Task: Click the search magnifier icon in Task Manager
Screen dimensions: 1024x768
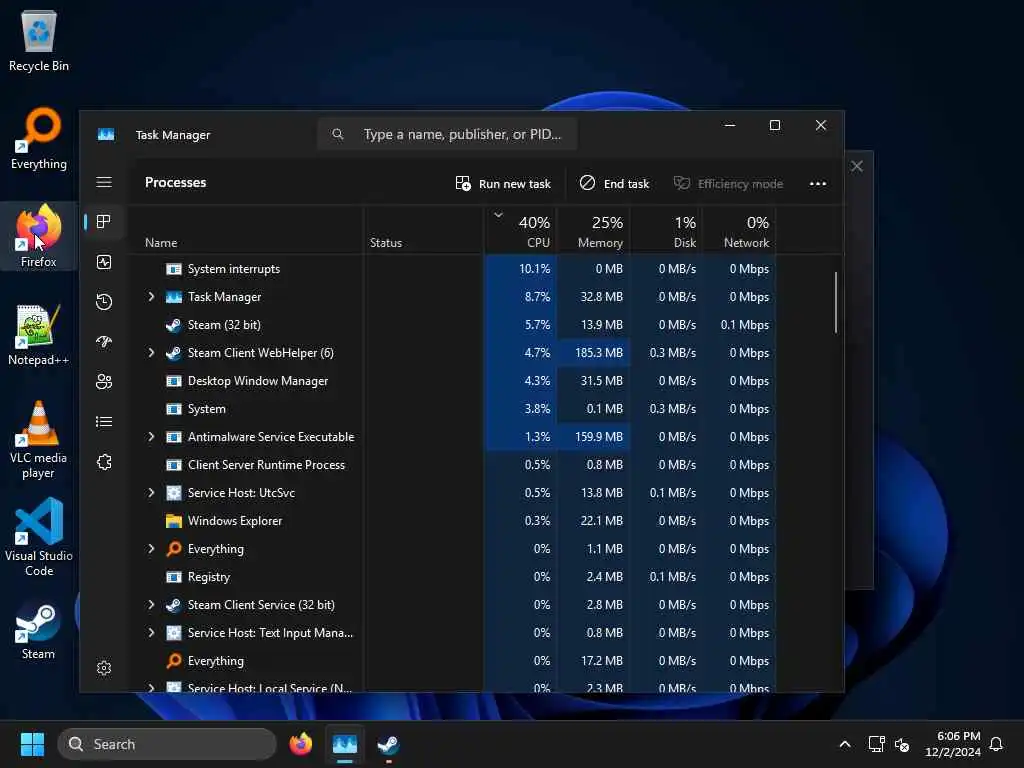Action: 338,134
